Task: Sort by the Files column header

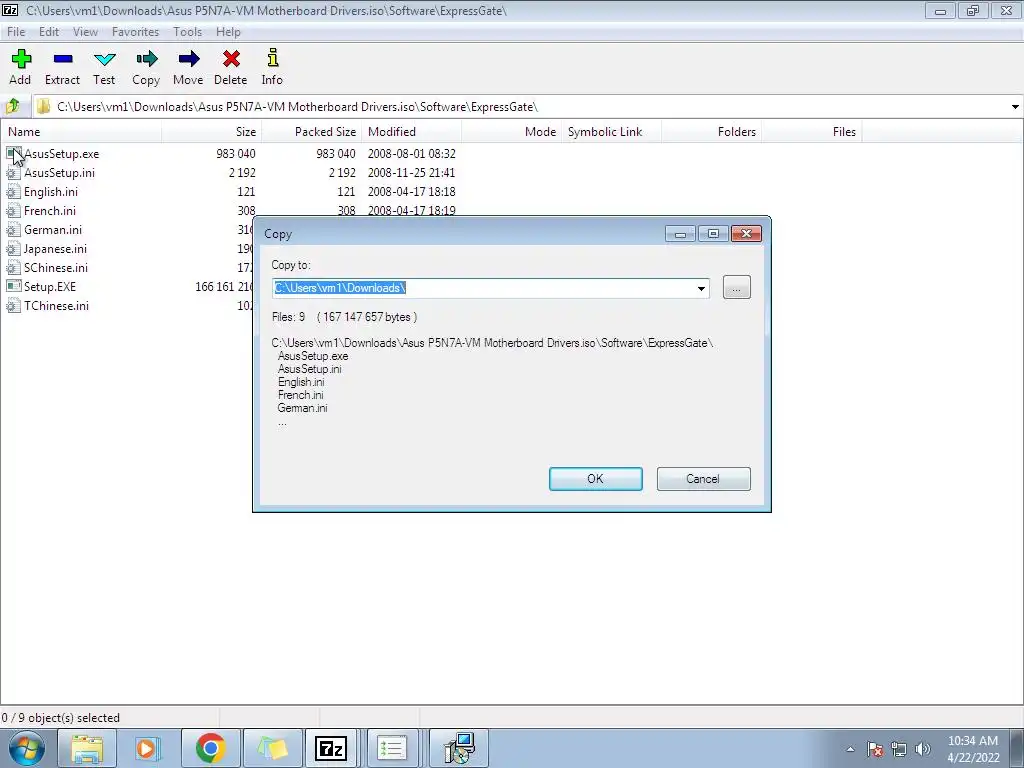Action: [812, 132]
